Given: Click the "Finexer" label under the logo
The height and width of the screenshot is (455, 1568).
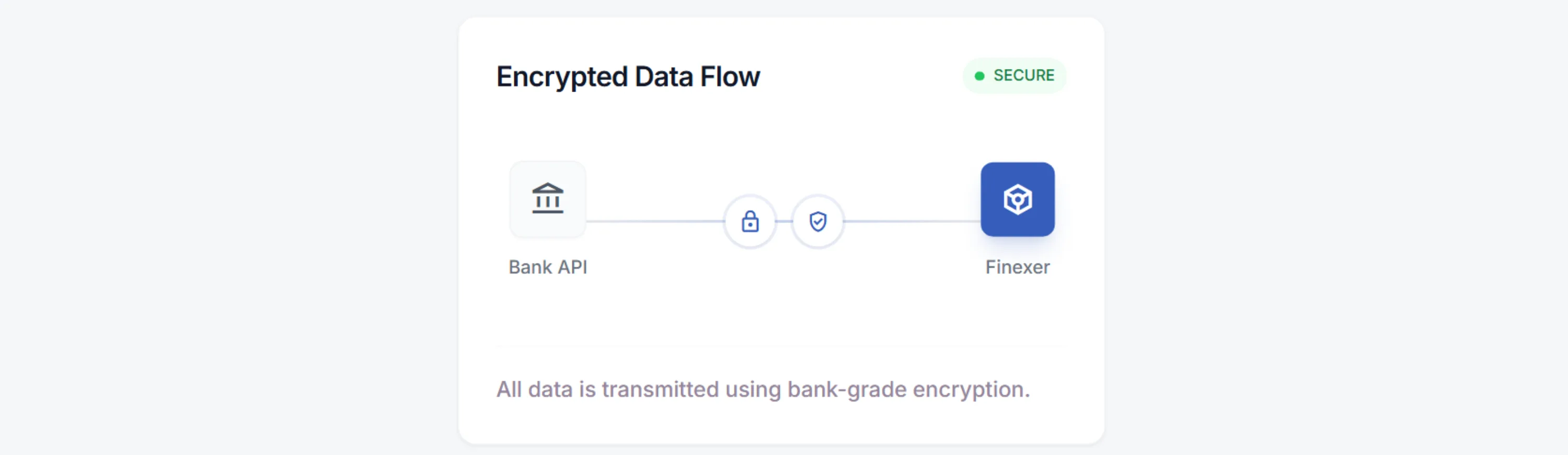Looking at the screenshot, I should click(1017, 267).
